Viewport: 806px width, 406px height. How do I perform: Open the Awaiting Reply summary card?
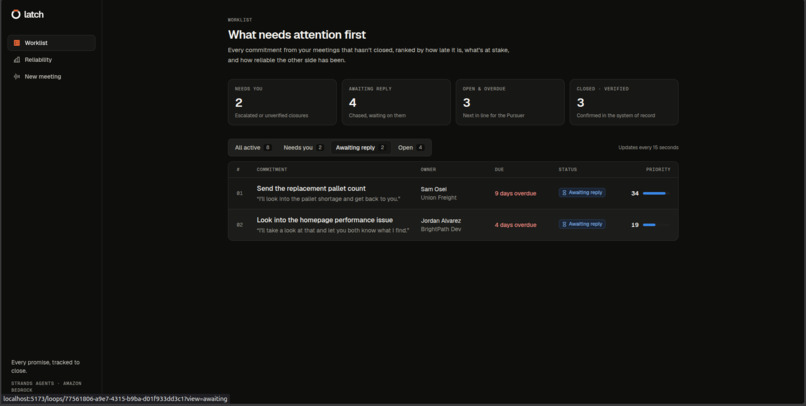(x=396, y=102)
